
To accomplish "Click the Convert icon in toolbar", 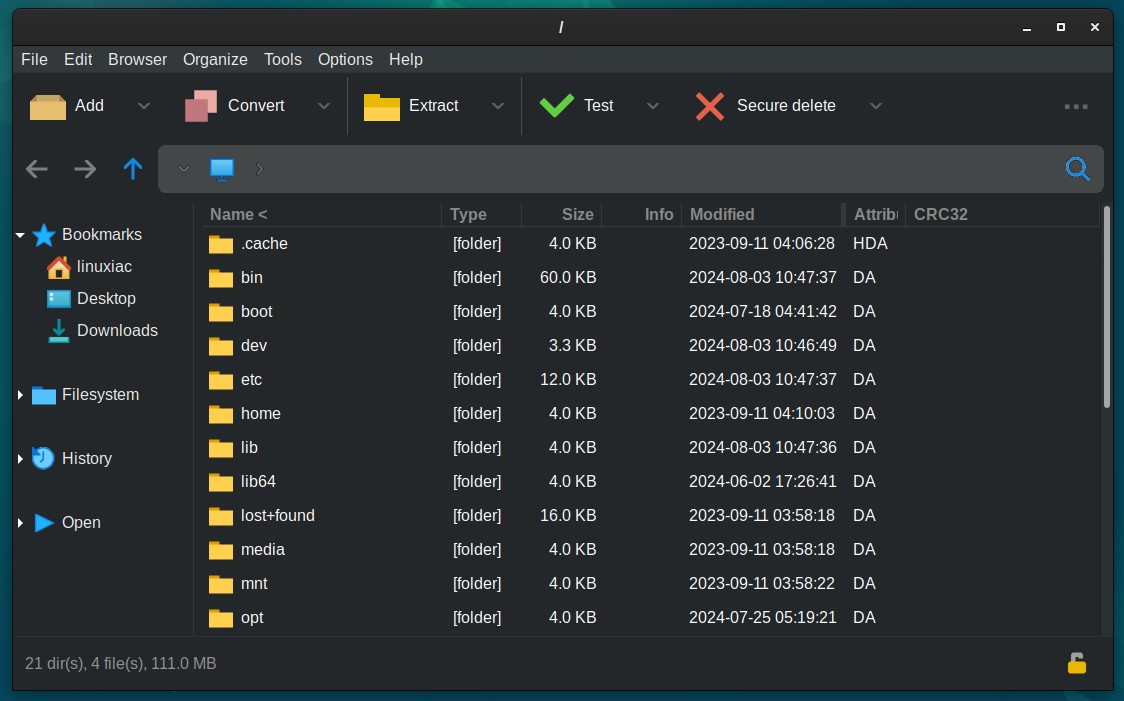I will click(201, 106).
